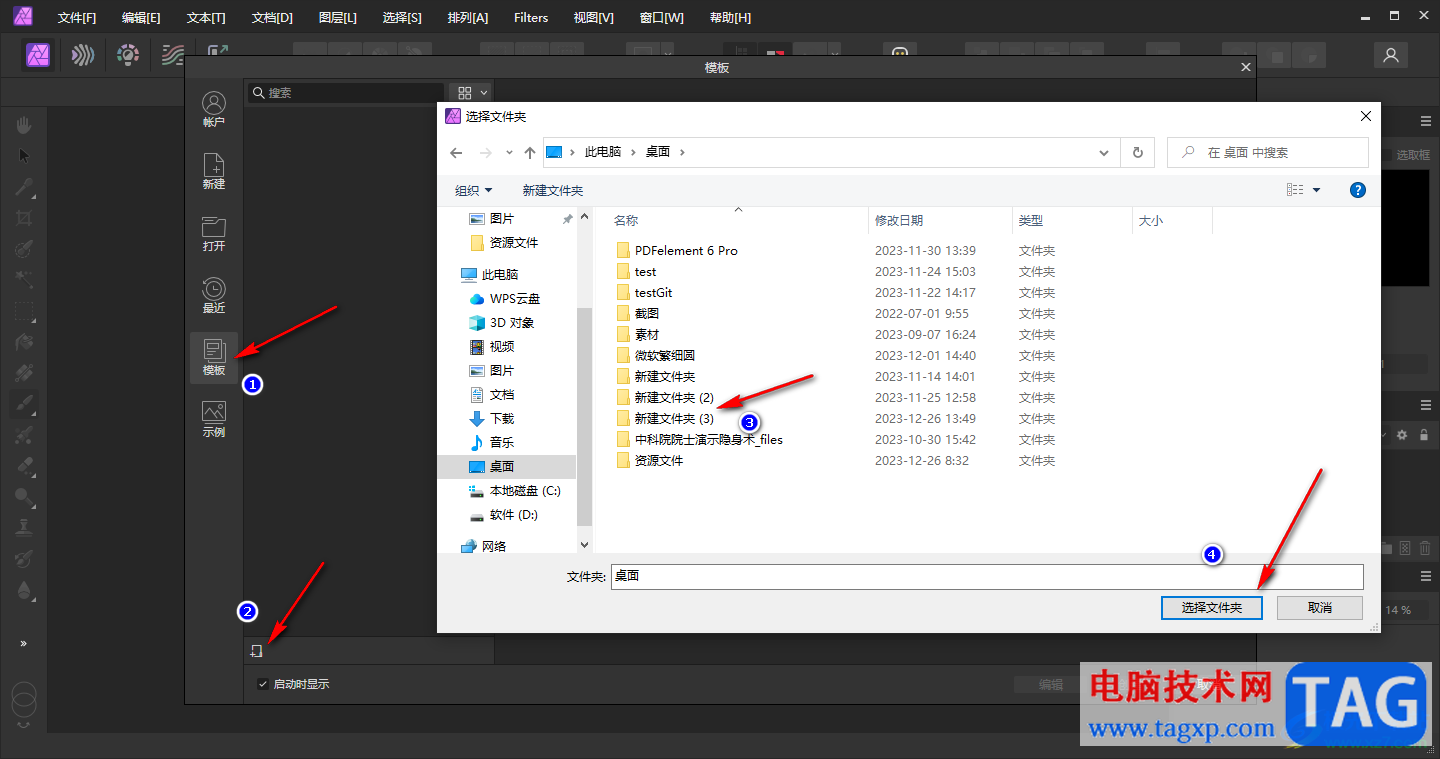Open the Filters menu

tap(531, 18)
